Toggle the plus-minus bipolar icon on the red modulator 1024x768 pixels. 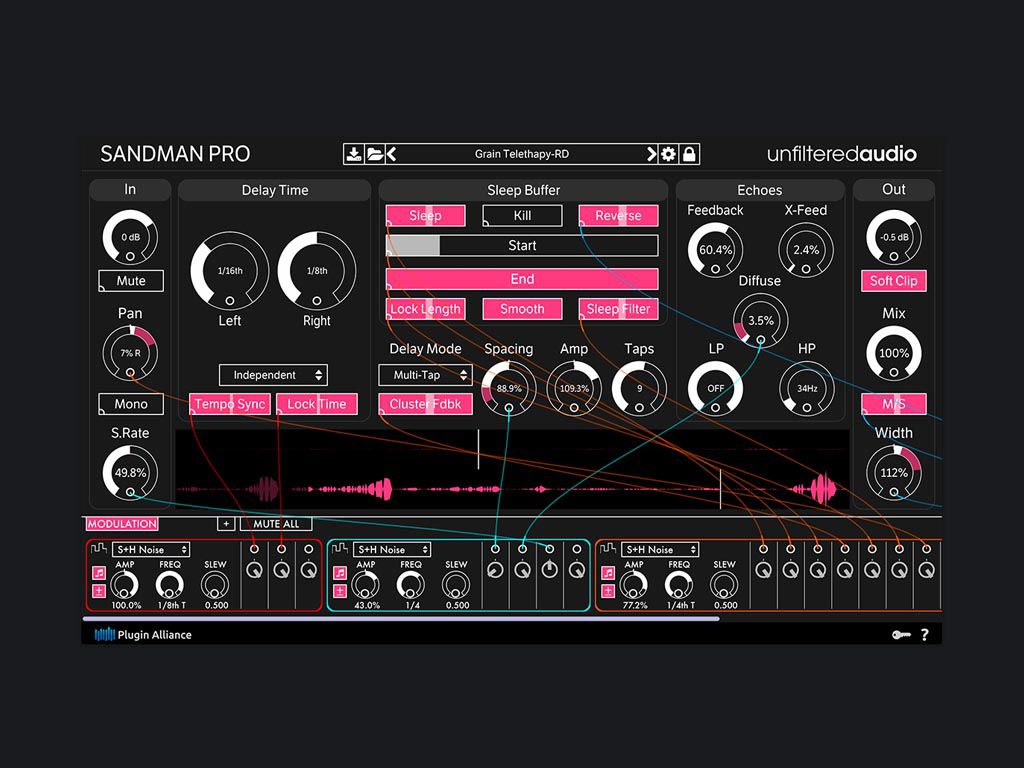click(99, 591)
